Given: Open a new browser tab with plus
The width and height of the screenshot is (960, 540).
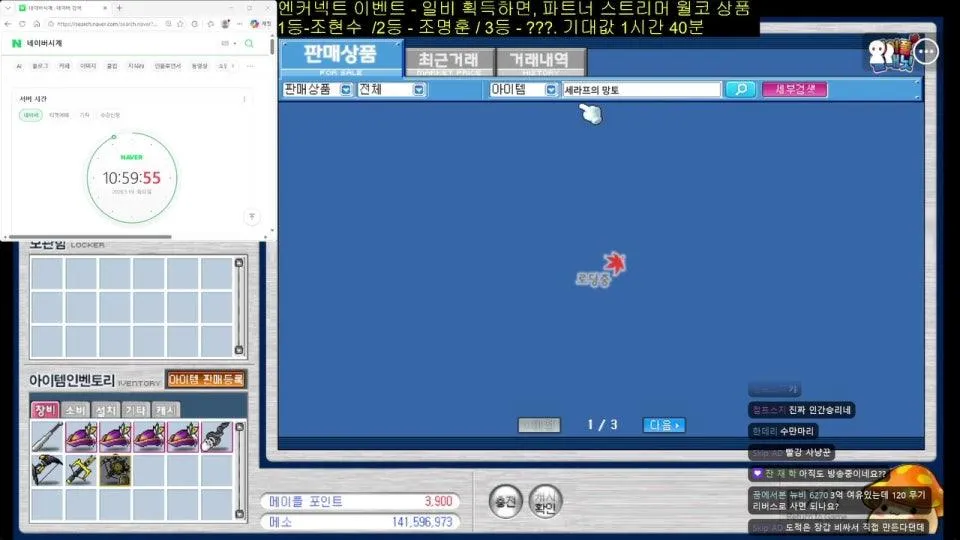Looking at the screenshot, I should (x=119, y=8).
